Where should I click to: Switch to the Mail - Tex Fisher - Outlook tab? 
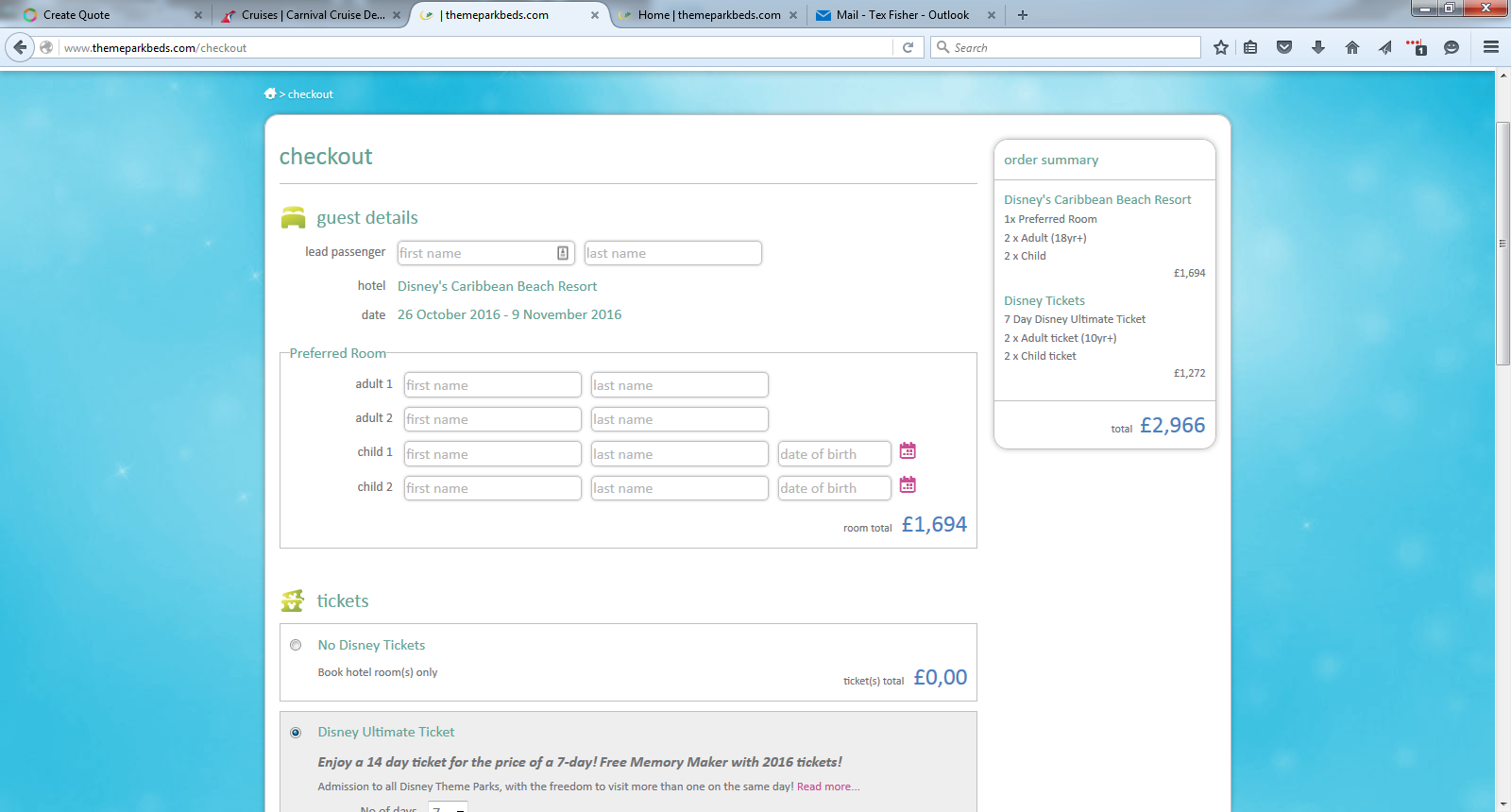point(905,15)
